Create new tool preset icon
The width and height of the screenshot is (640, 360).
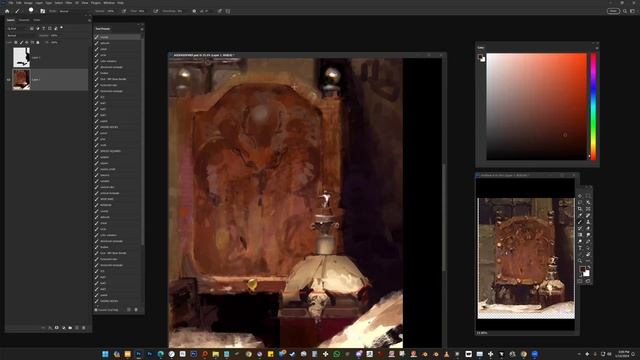[129, 309]
